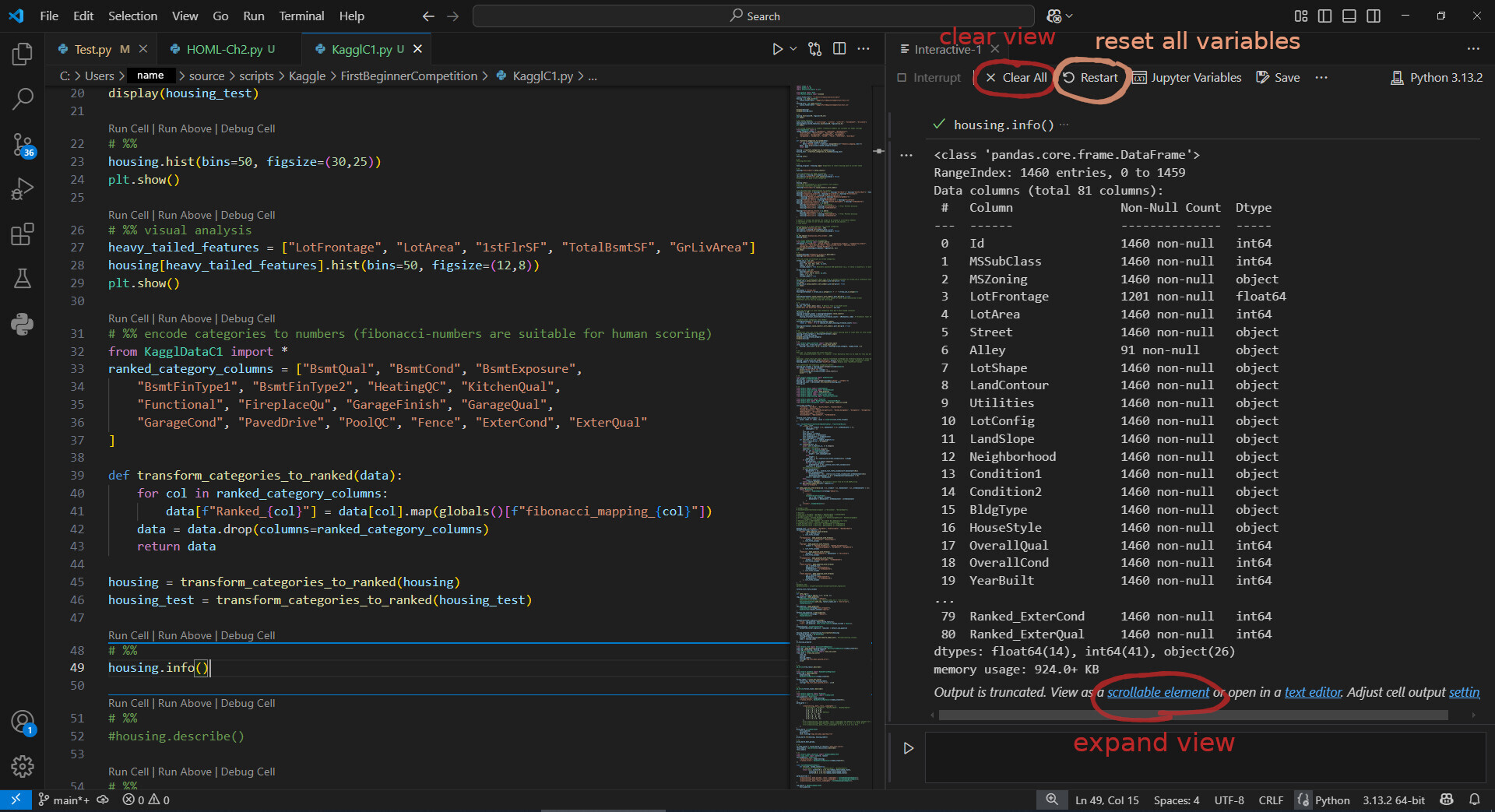Click Debug Cell above line 22
The image size is (1495, 812).
click(x=248, y=128)
